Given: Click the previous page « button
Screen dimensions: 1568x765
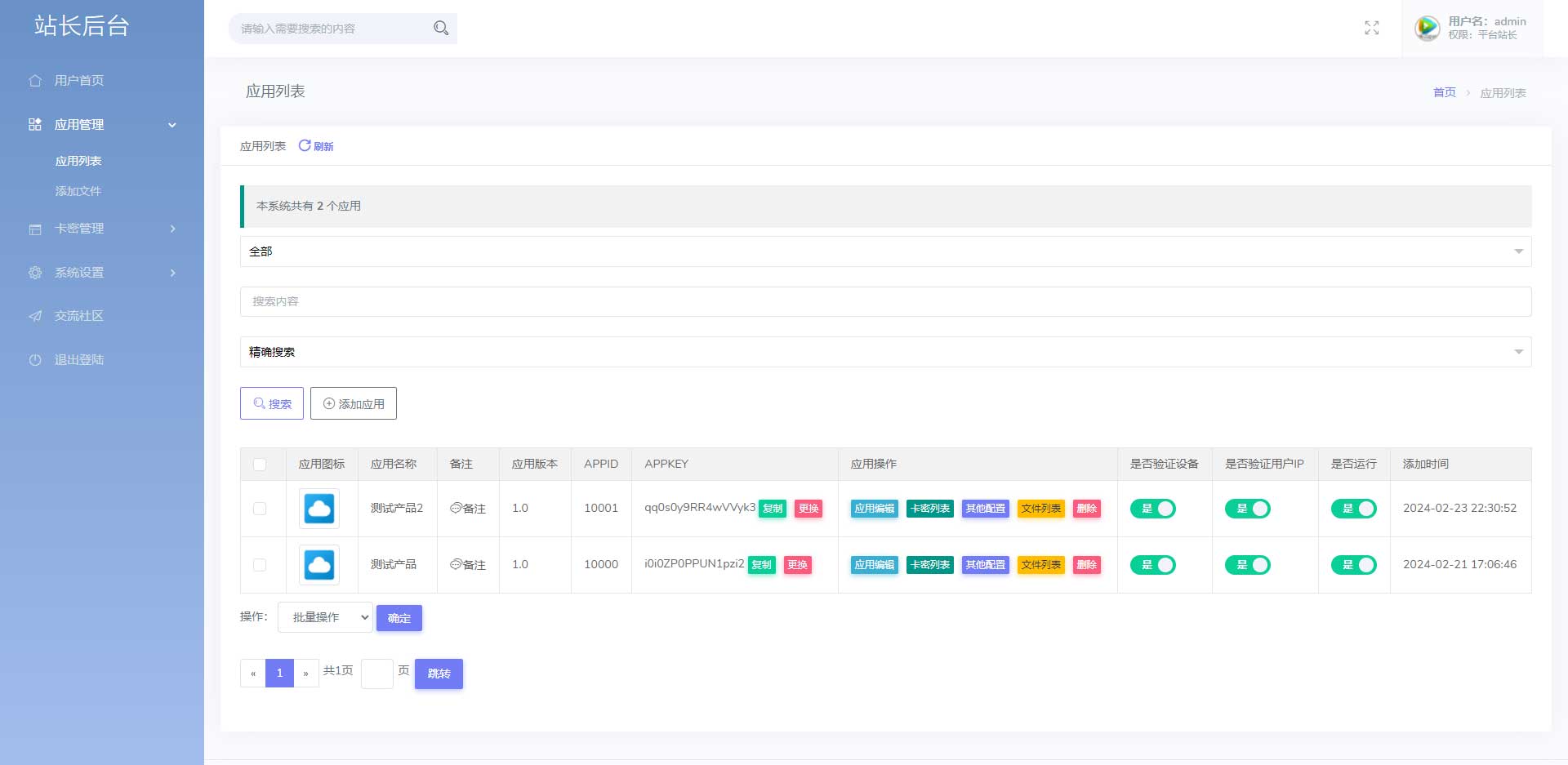Looking at the screenshot, I should click(253, 673).
